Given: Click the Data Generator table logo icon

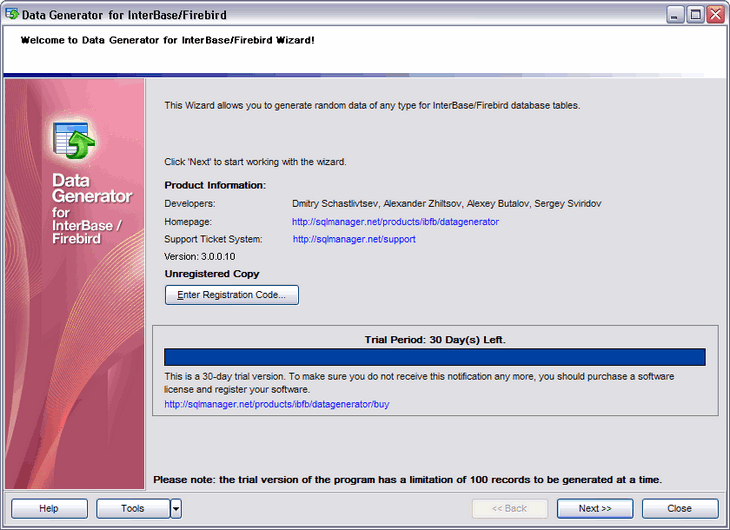Looking at the screenshot, I should pyautogui.click(x=74, y=140).
